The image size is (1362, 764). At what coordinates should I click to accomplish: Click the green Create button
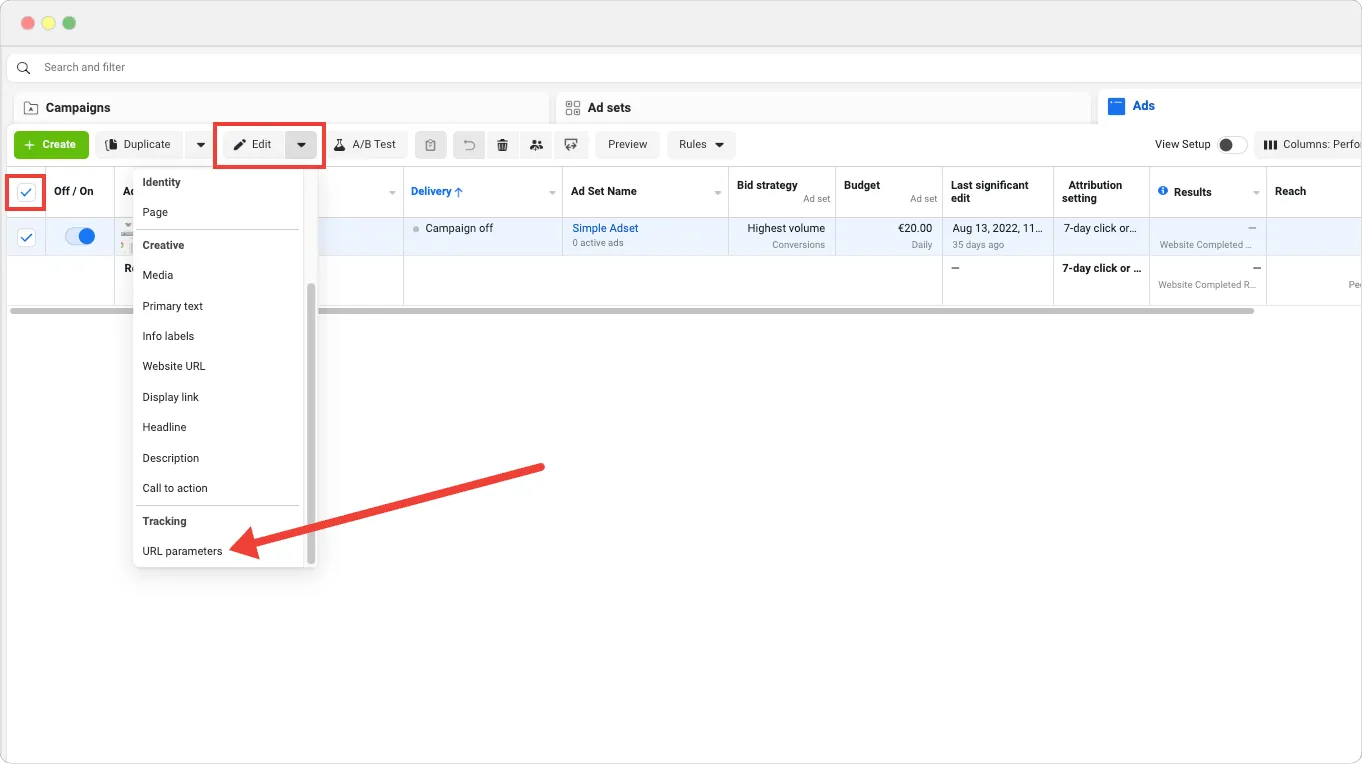(x=51, y=145)
